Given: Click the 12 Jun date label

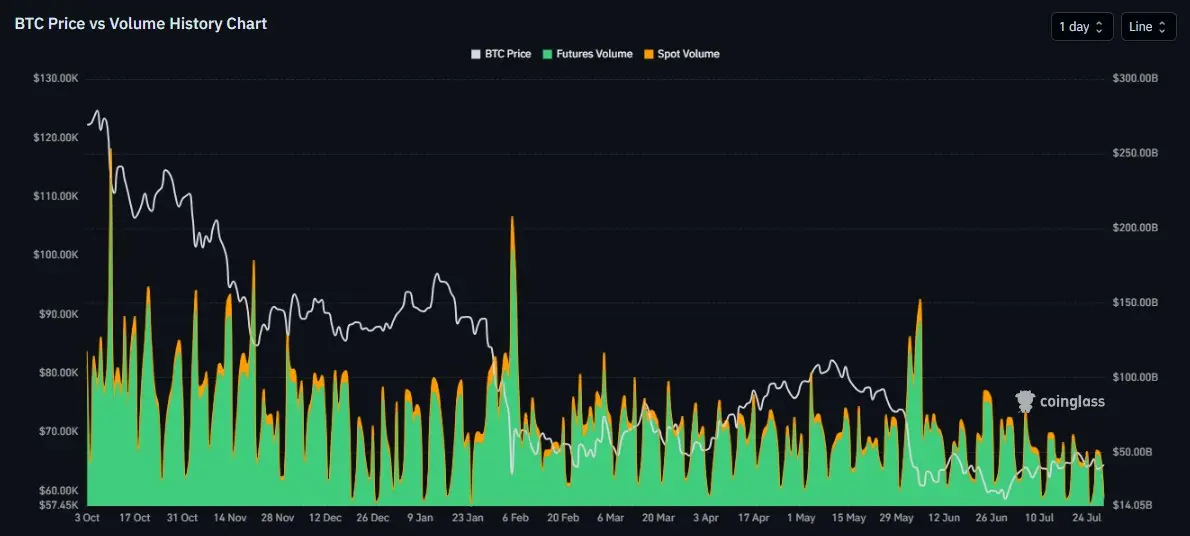Looking at the screenshot, I should 943,518.
